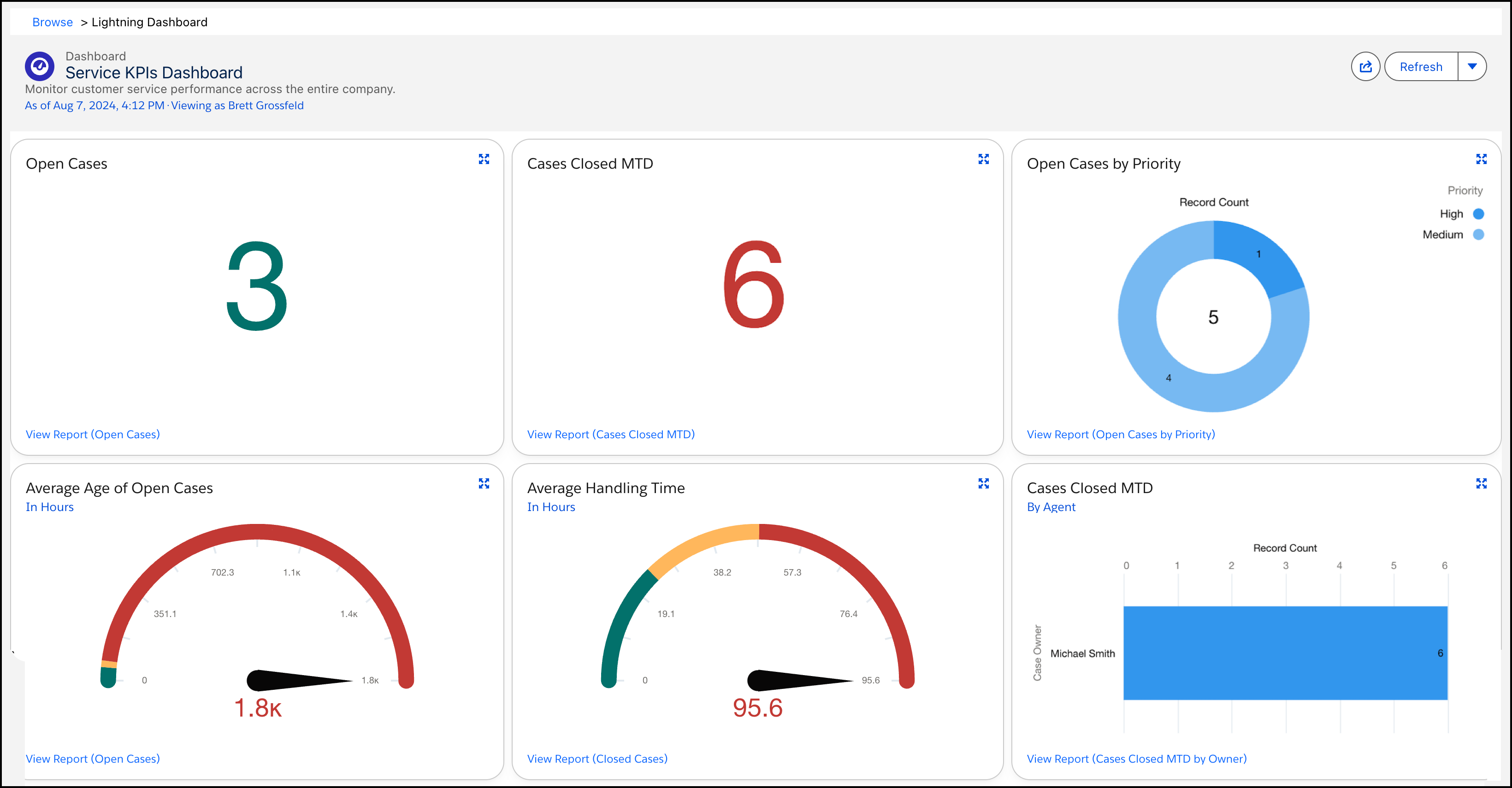Click the 95.6 gauge value in red
The width and height of the screenshot is (1512, 788).
tap(757, 708)
